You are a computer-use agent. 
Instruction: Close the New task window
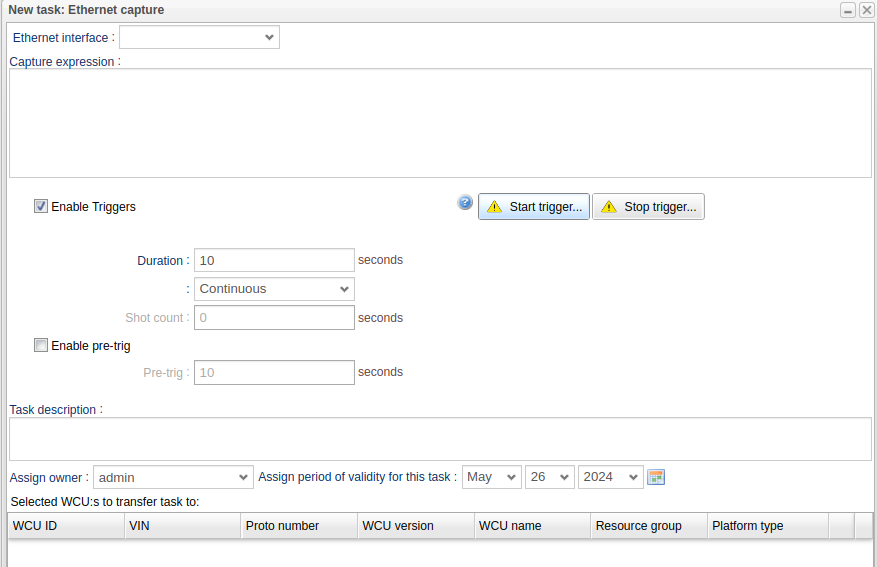866,10
